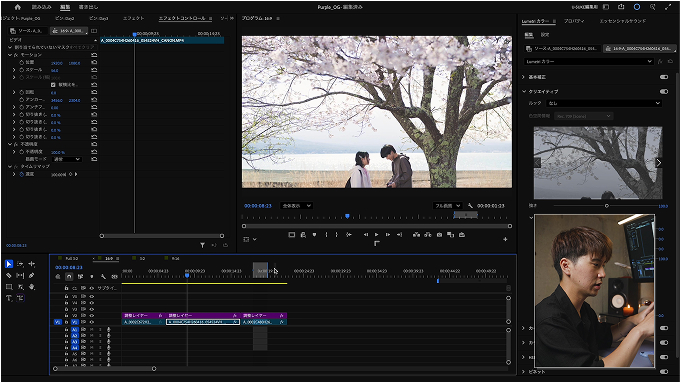This screenshot has width=681, height=383.
Task: Switch to the 9:16 sequence tab
Action: click(175, 258)
